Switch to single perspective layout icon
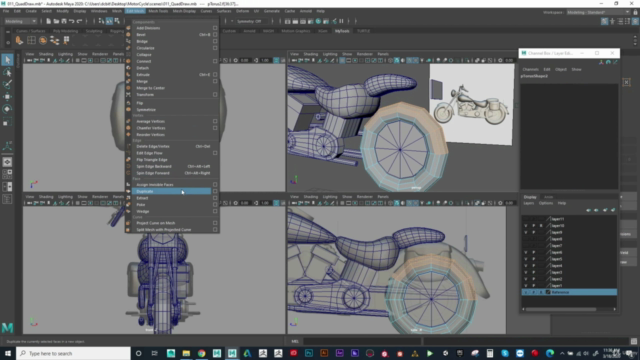Image resolution: width=640 pixels, height=360 pixels. click(x=7, y=162)
